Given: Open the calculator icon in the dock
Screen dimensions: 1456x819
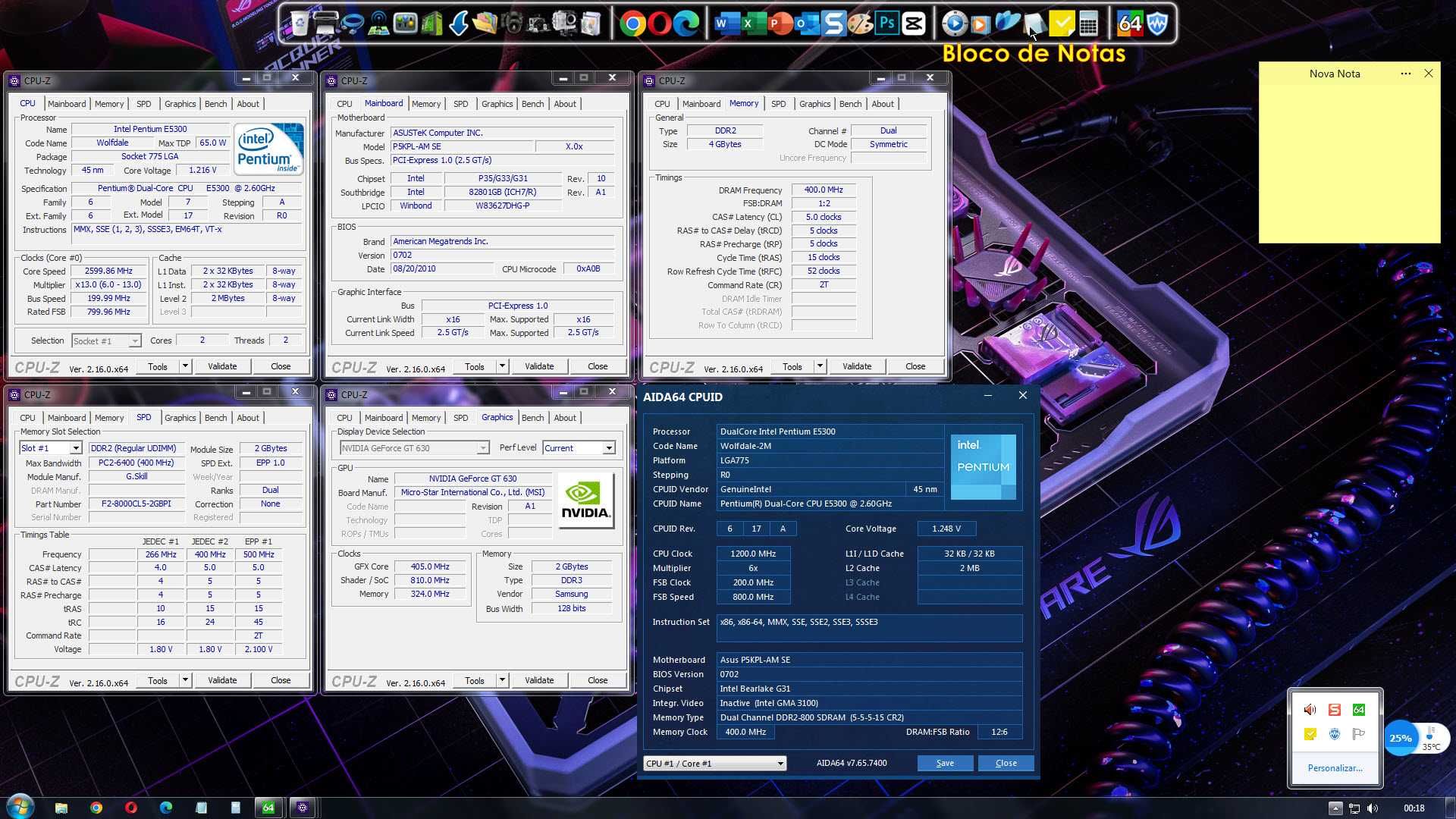Looking at the screenshot, I should (1088, 24).
